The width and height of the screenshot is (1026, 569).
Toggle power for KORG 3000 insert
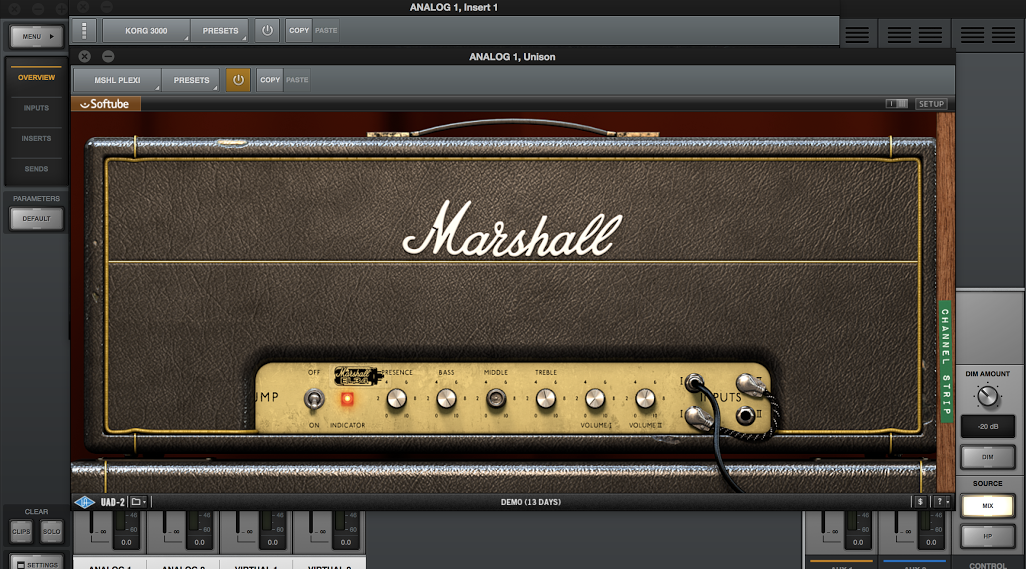(267, 31)
